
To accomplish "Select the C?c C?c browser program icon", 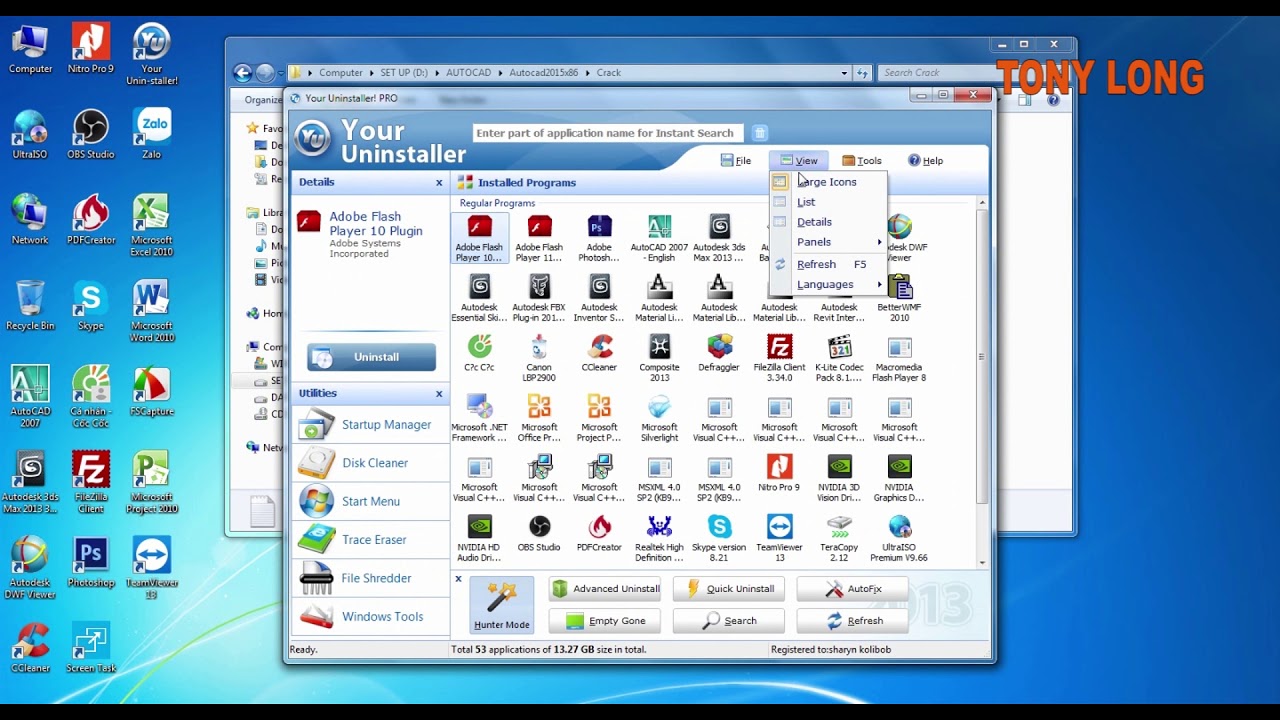I will 480,354.
